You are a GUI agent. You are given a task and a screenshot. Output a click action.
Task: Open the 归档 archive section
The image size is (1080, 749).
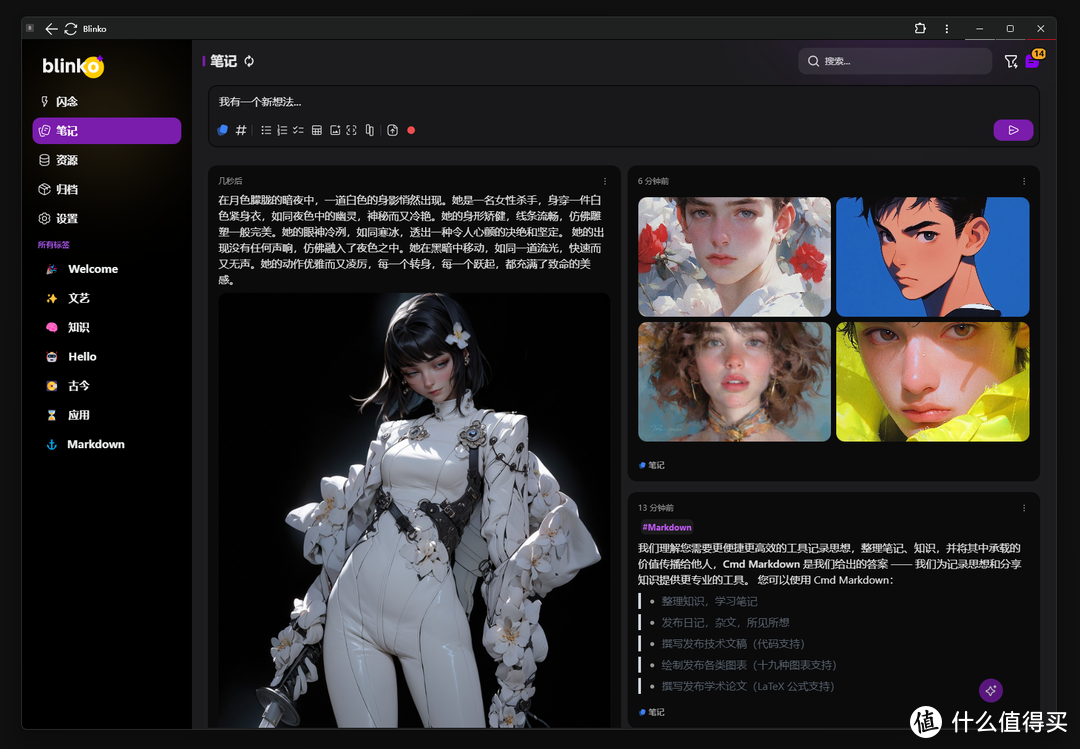click(x=66, y=189)
